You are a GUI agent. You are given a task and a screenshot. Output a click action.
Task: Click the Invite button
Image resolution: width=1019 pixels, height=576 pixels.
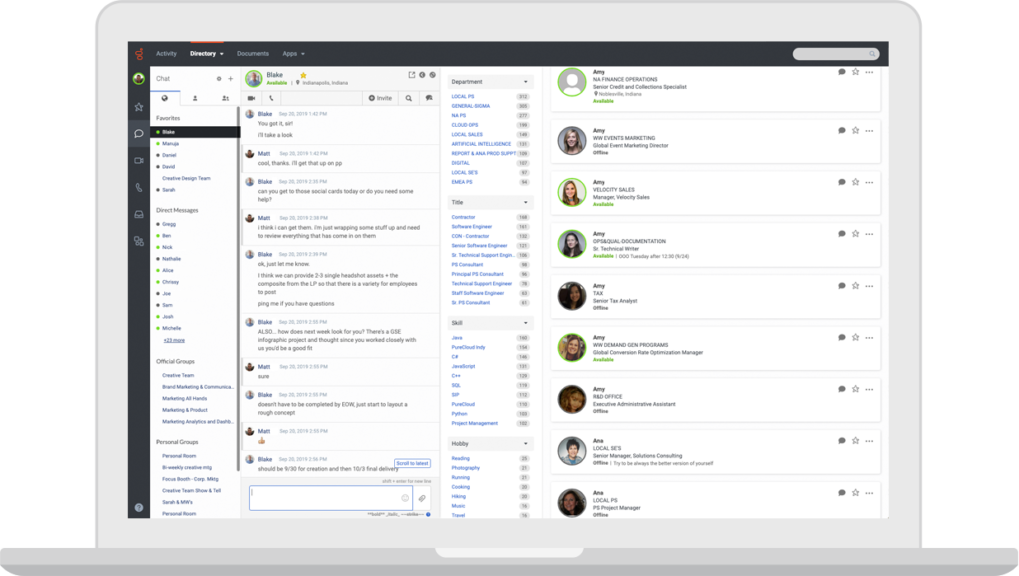point(383,98)
